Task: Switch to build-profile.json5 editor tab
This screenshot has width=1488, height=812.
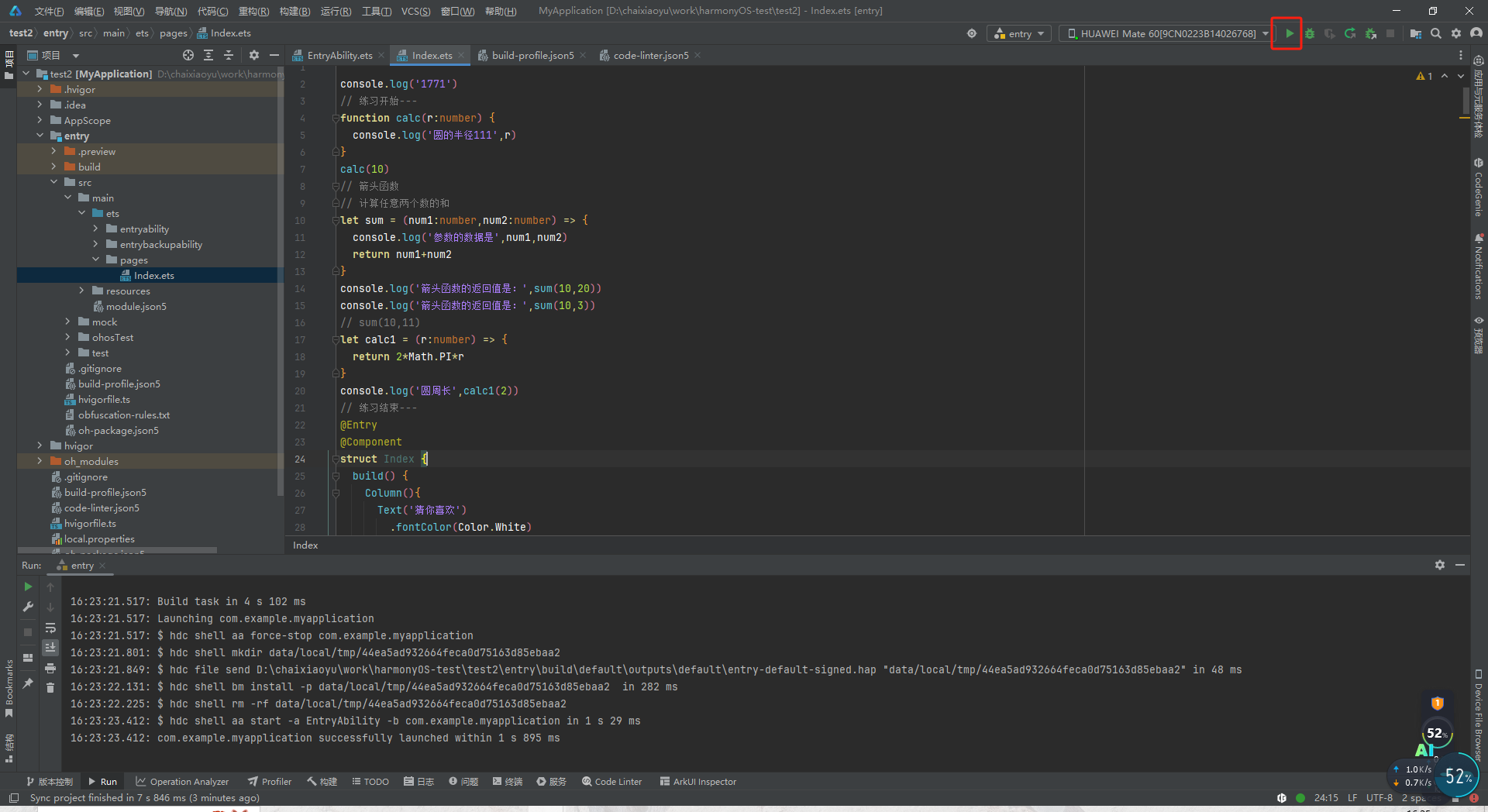Action: tap(532, 55)
